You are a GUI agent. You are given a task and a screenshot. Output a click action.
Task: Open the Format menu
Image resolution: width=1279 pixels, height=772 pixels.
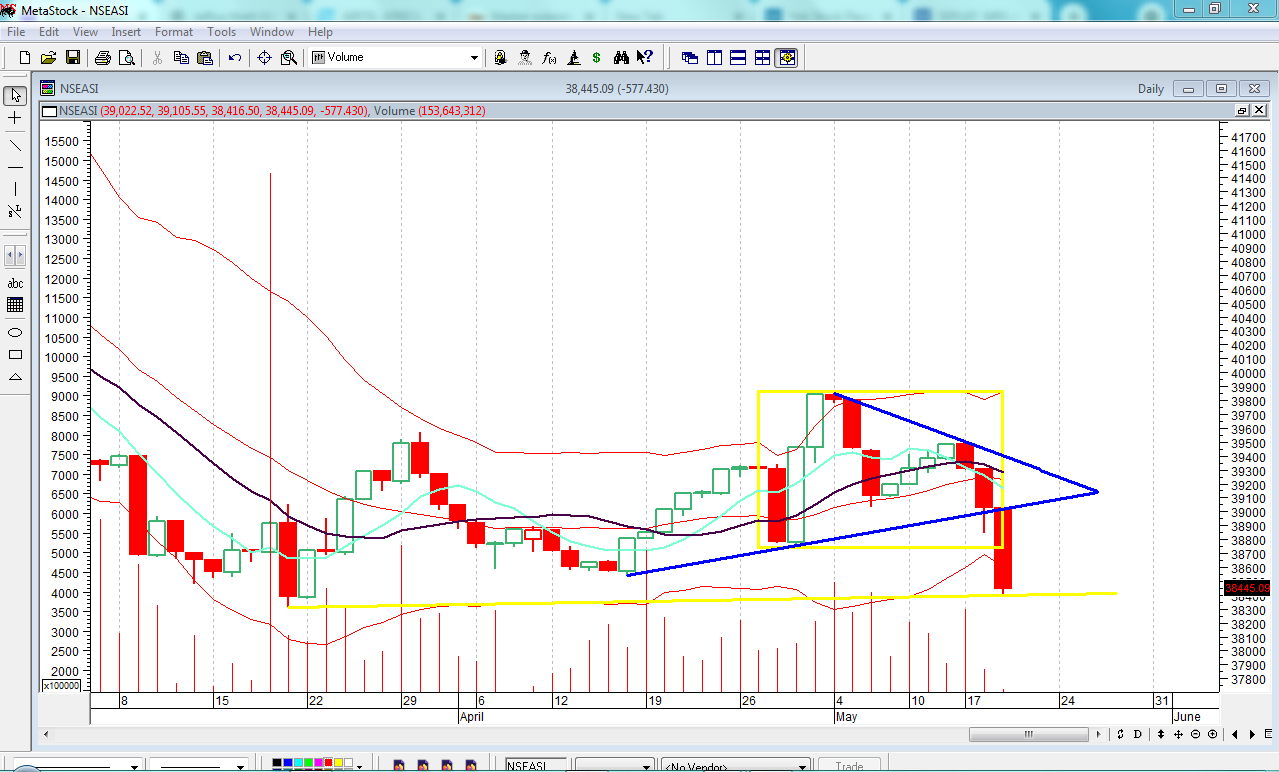coord(174,32)
